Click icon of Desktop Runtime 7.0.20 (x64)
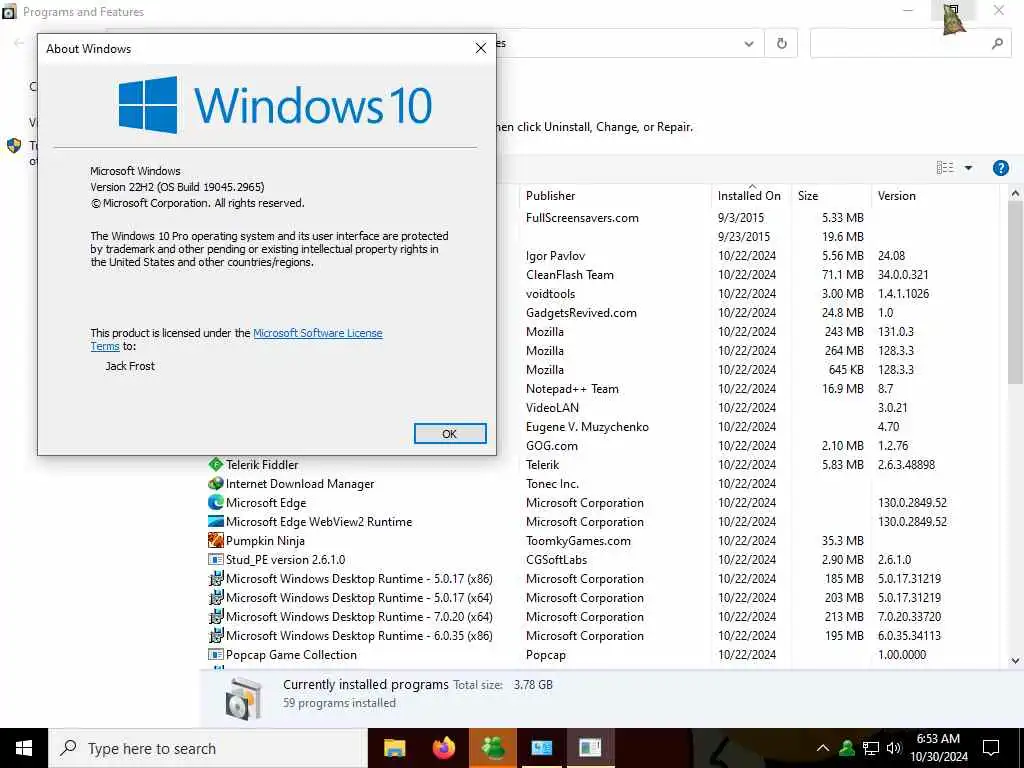 216,616
